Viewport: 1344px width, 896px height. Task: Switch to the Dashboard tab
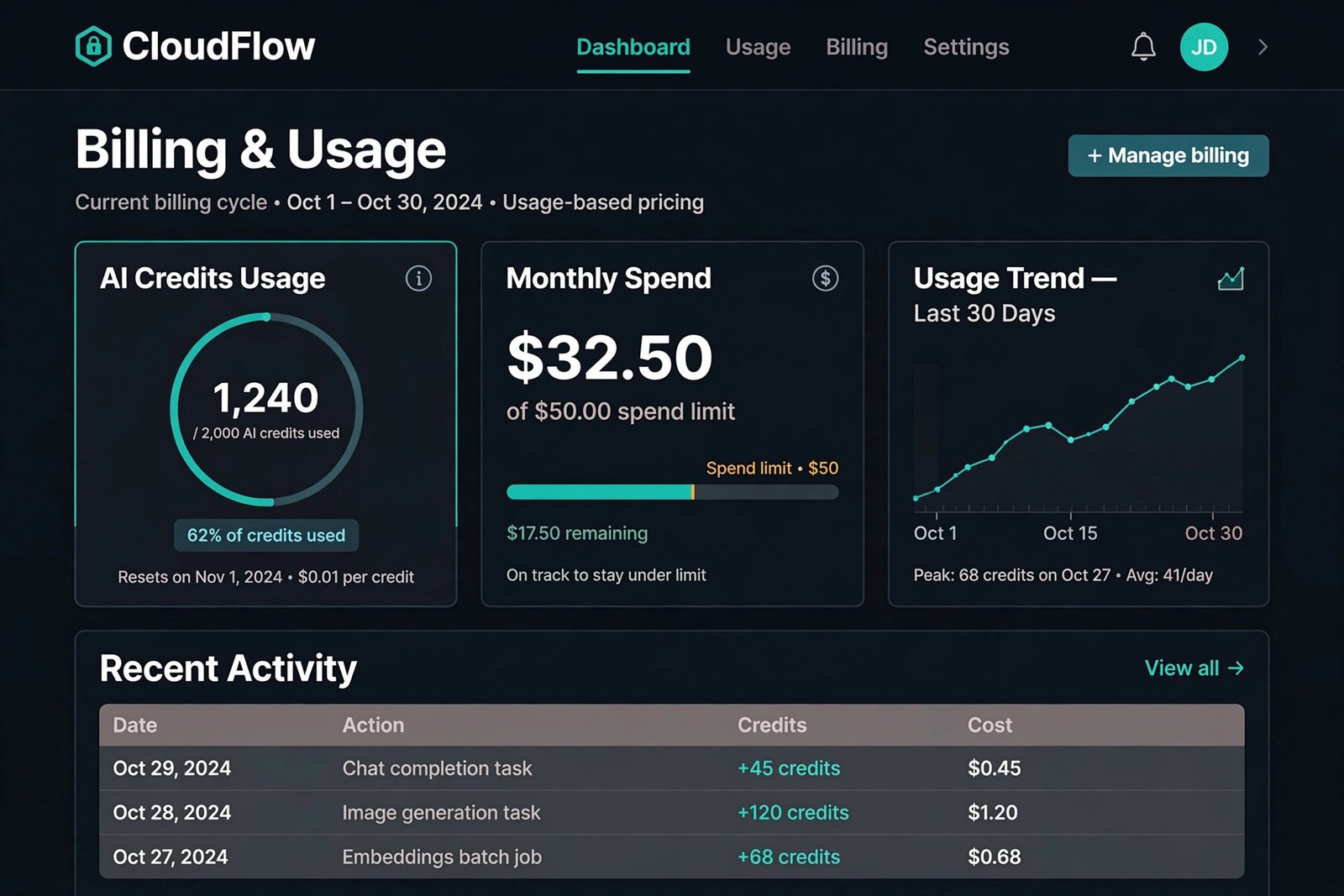(633, 47)
